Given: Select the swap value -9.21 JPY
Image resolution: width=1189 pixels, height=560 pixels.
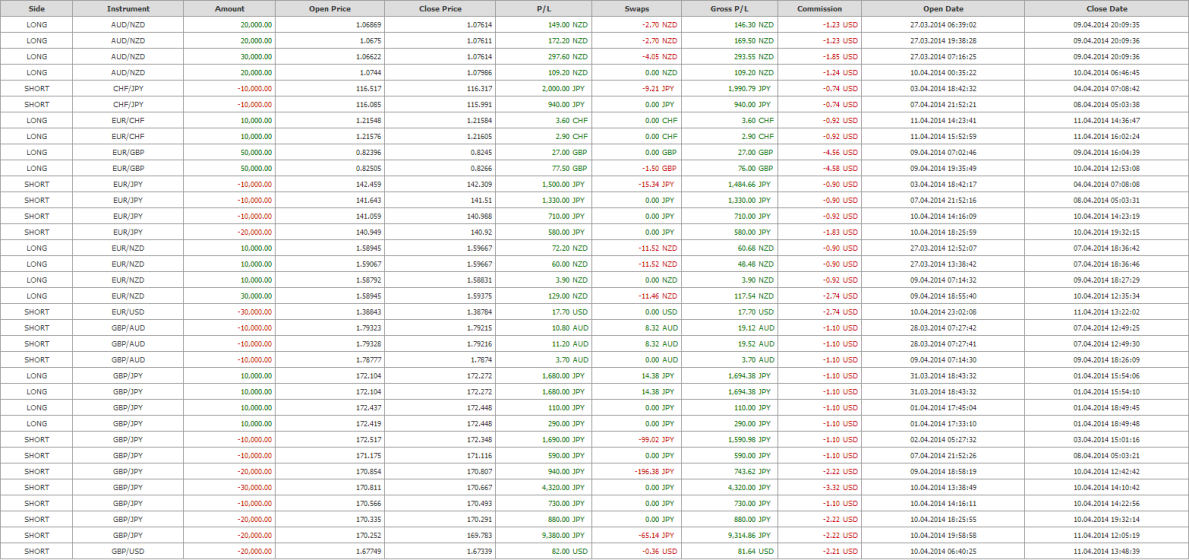Looking at the screenshot, I should pyautogui.click(x=657, y=89).
